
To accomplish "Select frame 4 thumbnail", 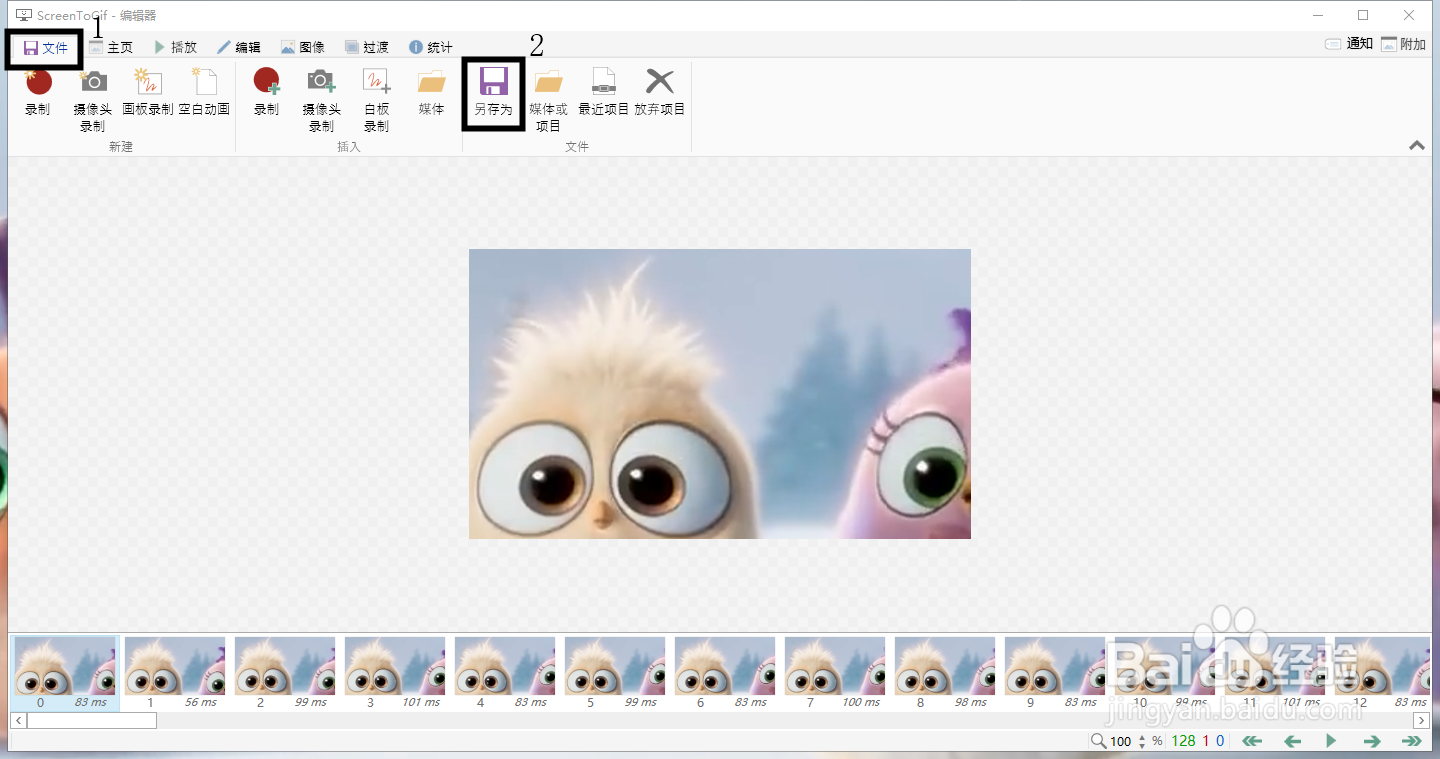I will (505, 673).
